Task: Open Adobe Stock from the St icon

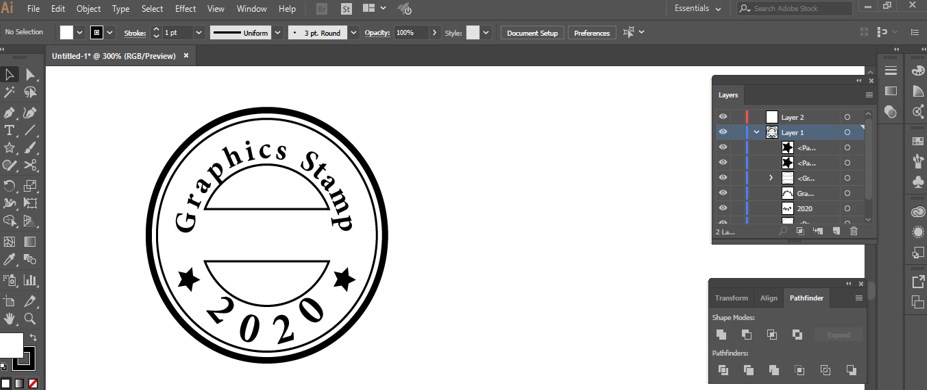Action: [x=347, y=9]
